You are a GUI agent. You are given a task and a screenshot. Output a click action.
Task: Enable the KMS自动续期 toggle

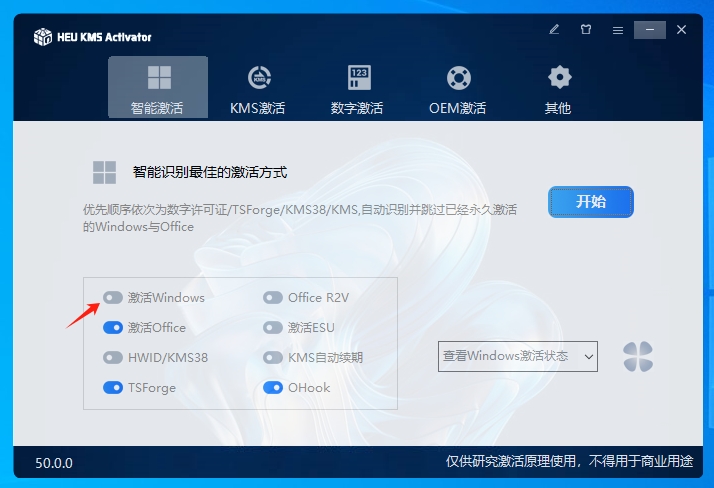[273, 358]
